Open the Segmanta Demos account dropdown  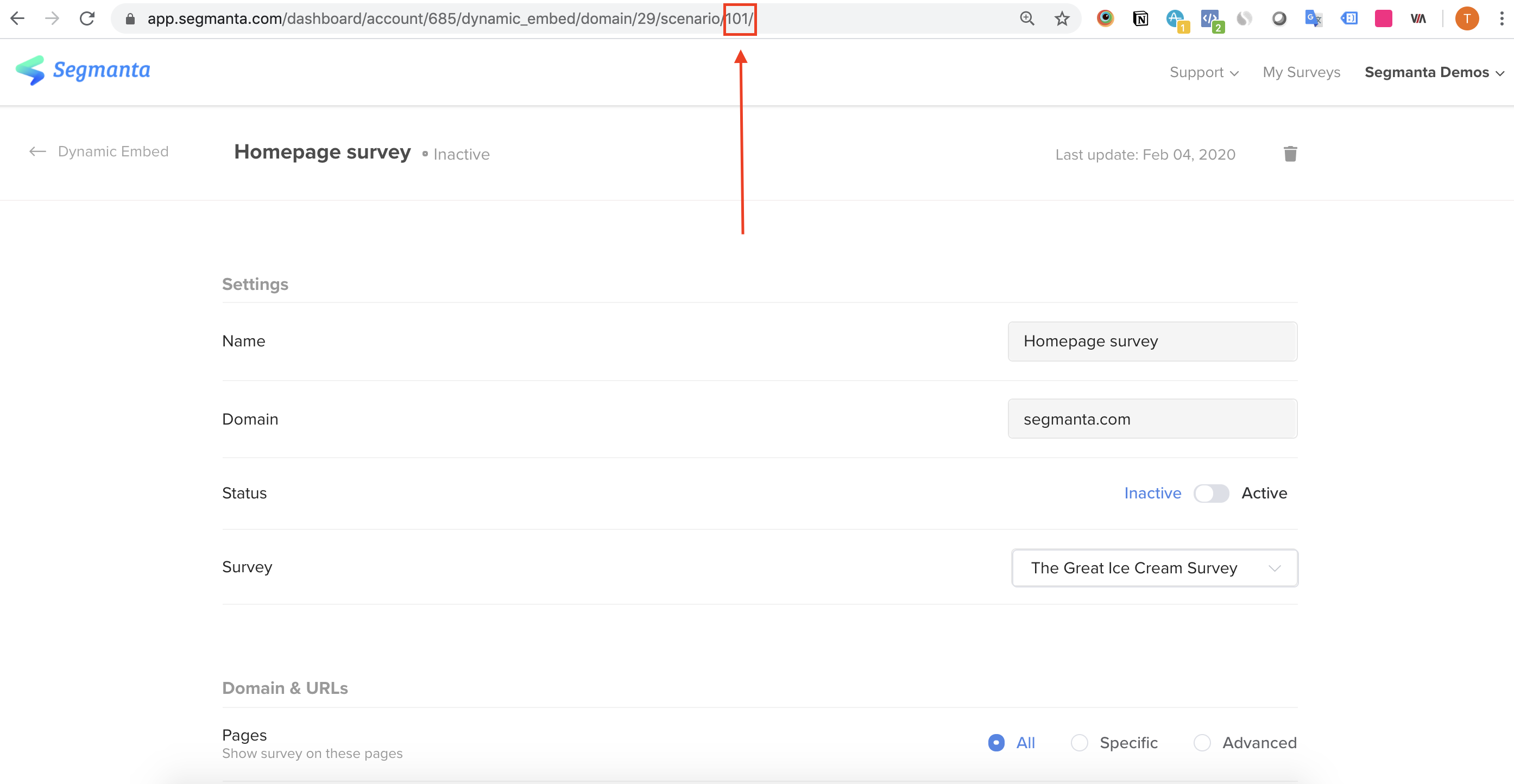1434,72
